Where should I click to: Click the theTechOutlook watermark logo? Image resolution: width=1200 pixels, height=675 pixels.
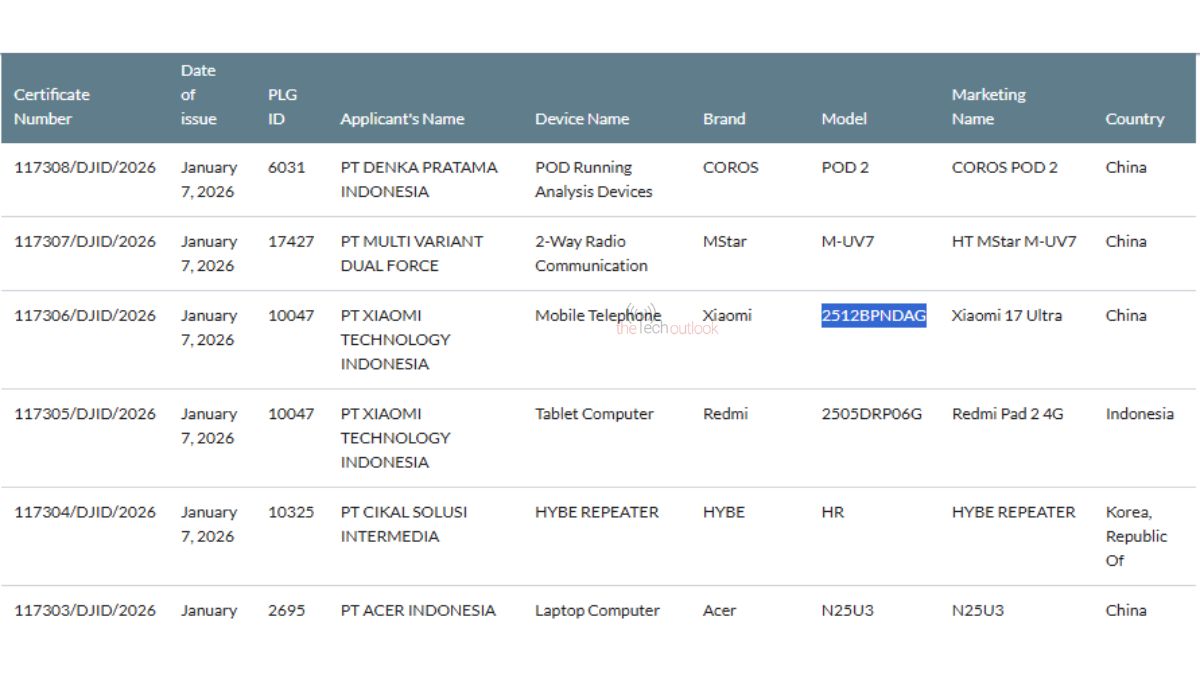click(x=667, y=324)
